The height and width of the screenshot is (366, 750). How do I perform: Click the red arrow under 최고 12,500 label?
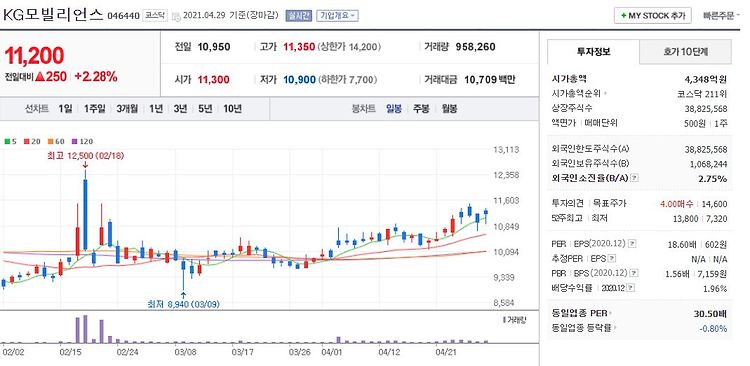(85, 165)
